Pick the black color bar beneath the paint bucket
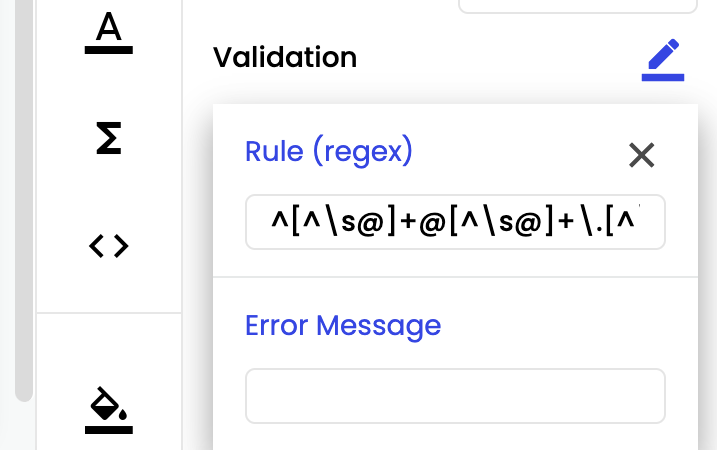Viewport: 717px width, 450px height. tap(109, 430)
